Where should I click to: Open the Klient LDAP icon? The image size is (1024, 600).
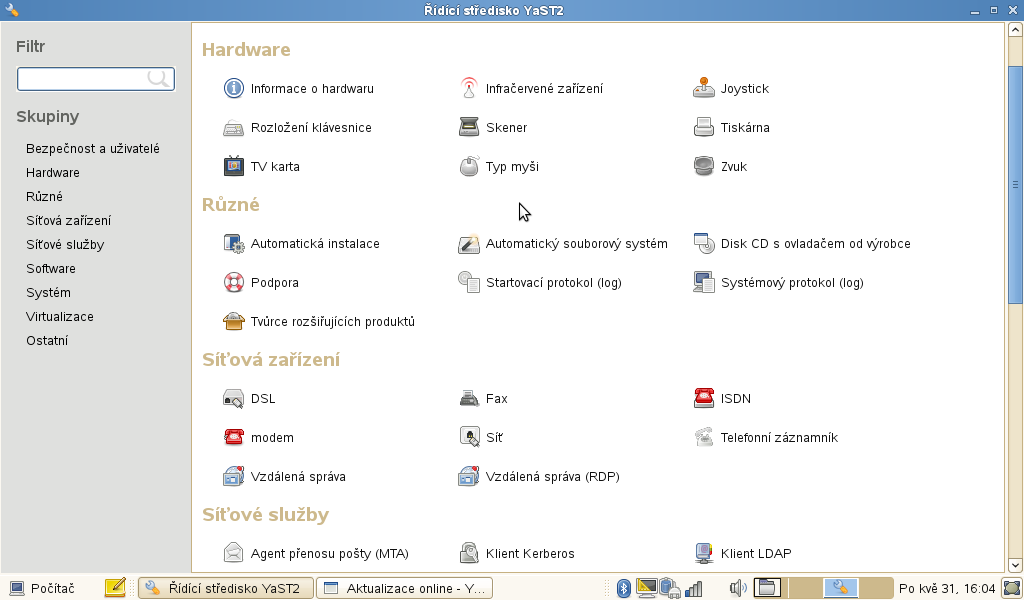point(704,554)
